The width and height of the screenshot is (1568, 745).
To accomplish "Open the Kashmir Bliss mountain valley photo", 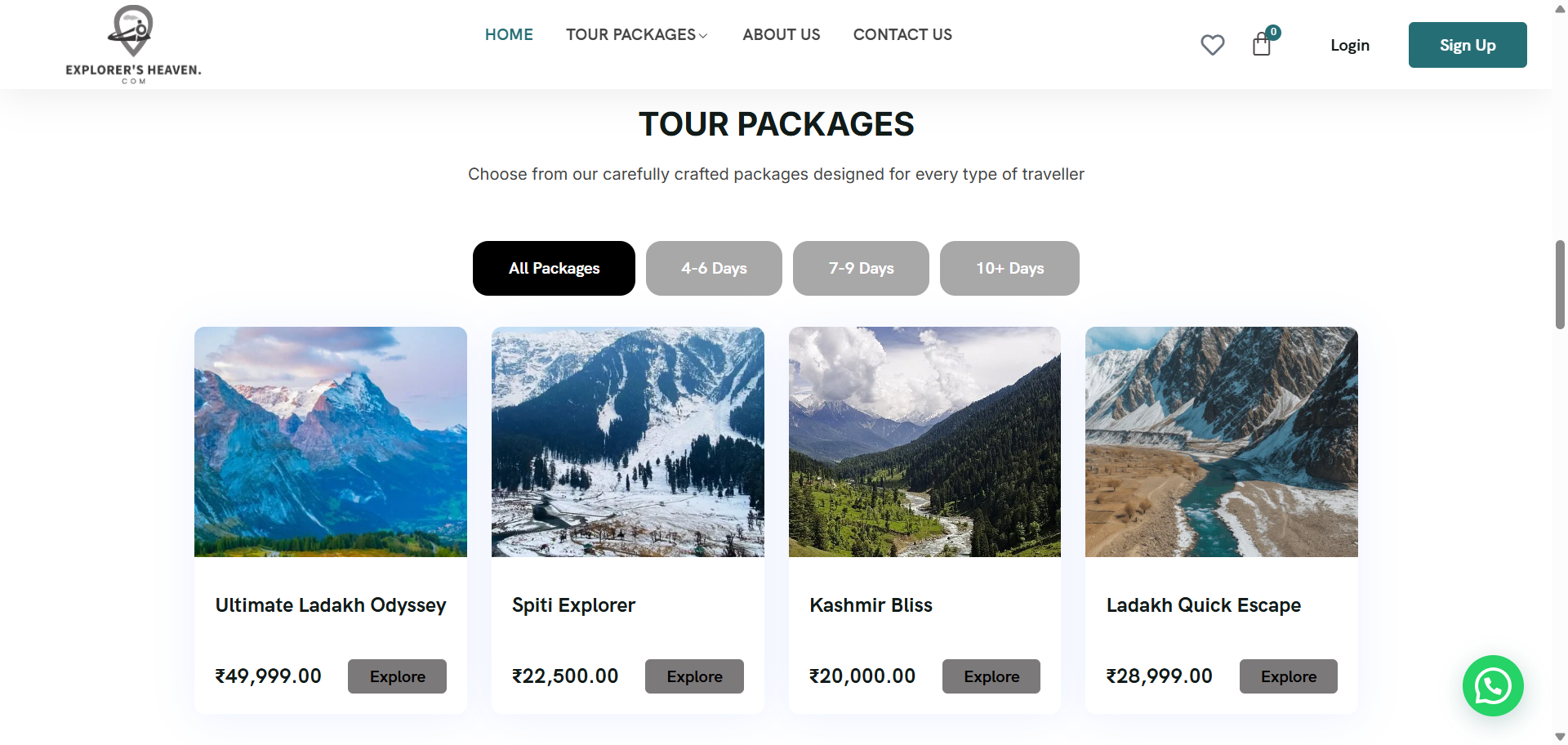I will point(924,442).
